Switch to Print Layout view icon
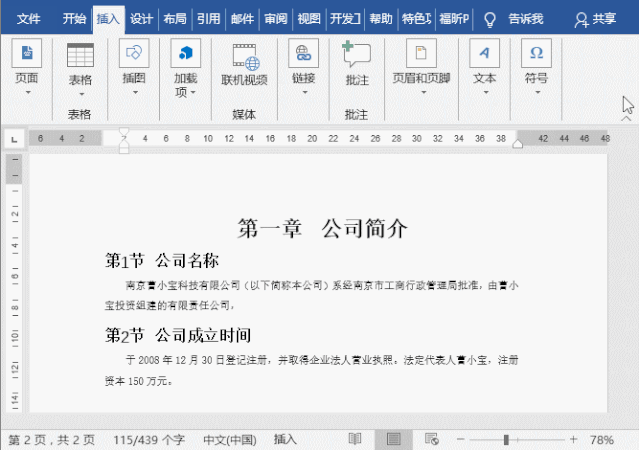This screenshot has width=639, height=450. 393,439
